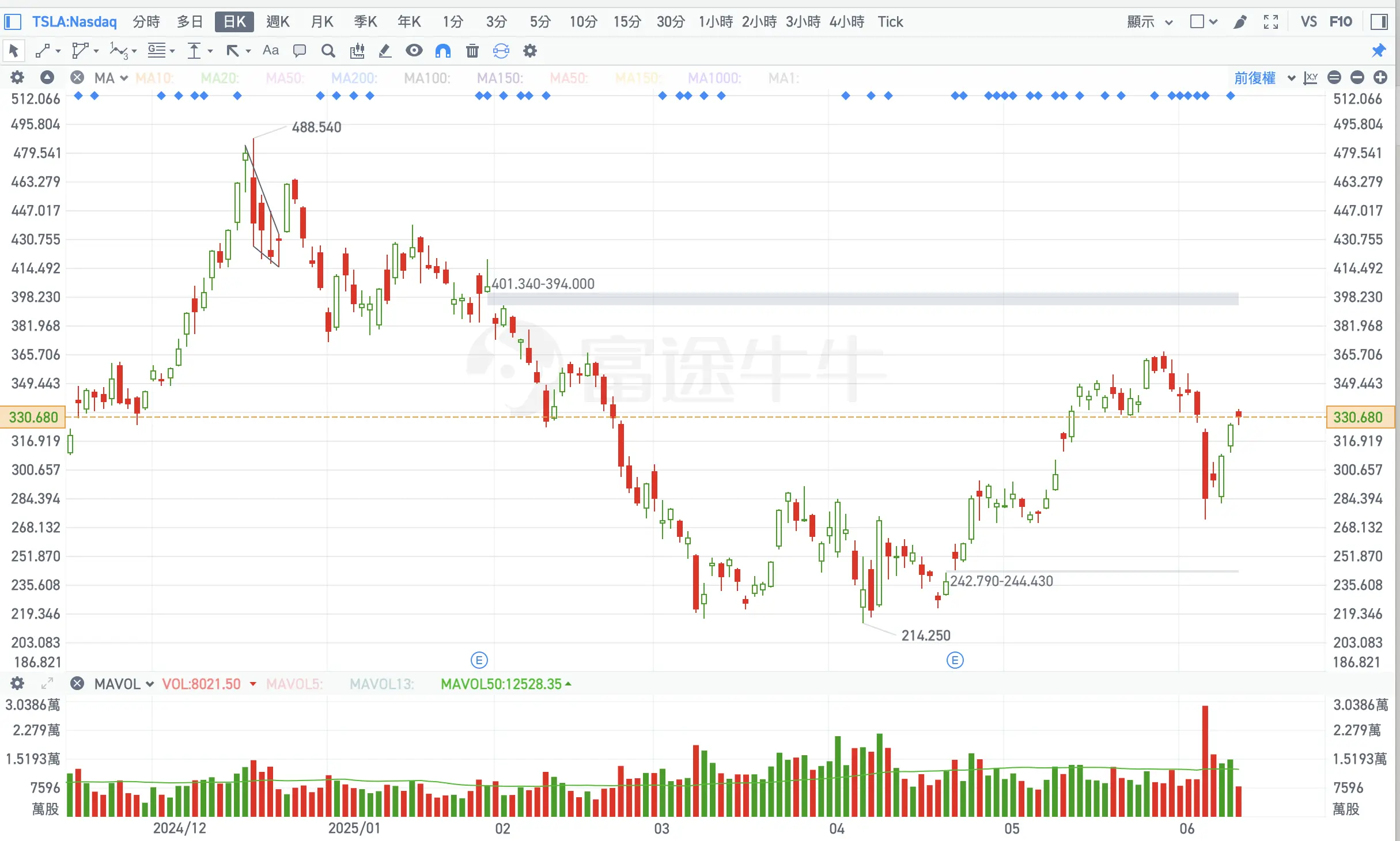Collapse main indicator panel with up arrow
This screenshot has width=1400, height=841.
(47, 77)
